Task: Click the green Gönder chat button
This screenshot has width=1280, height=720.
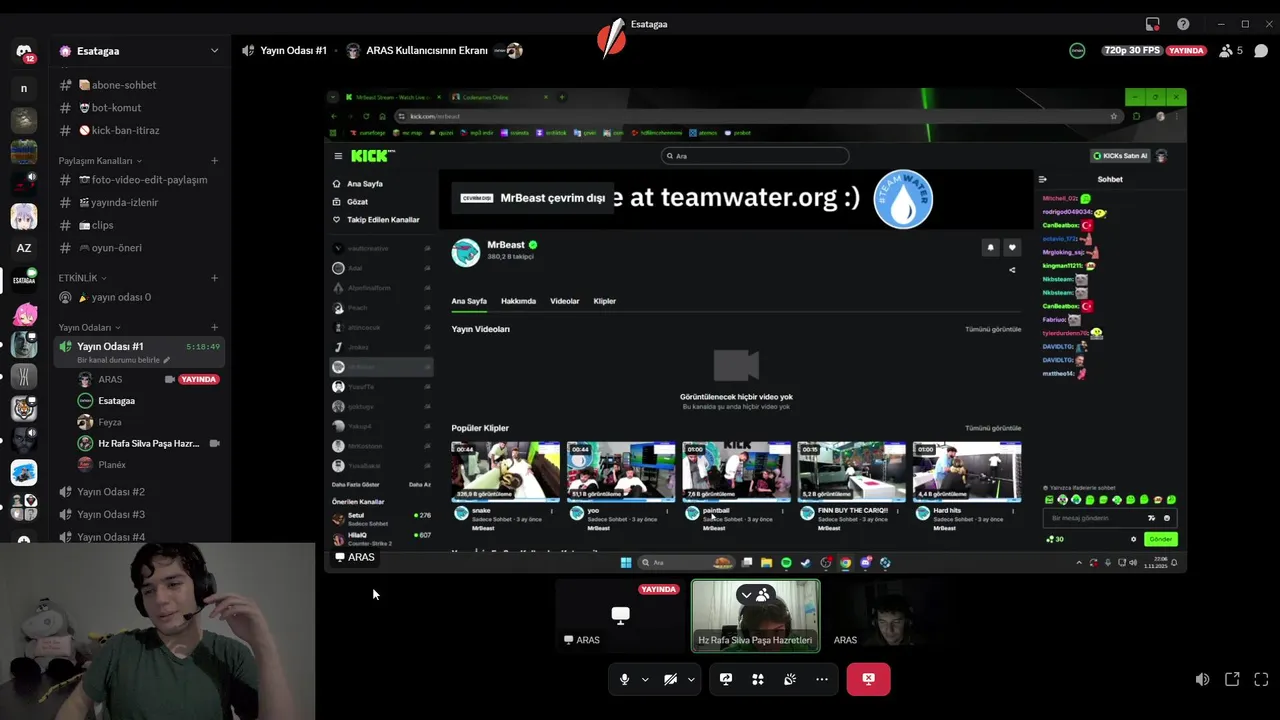Action: [x=1160, y=539]
